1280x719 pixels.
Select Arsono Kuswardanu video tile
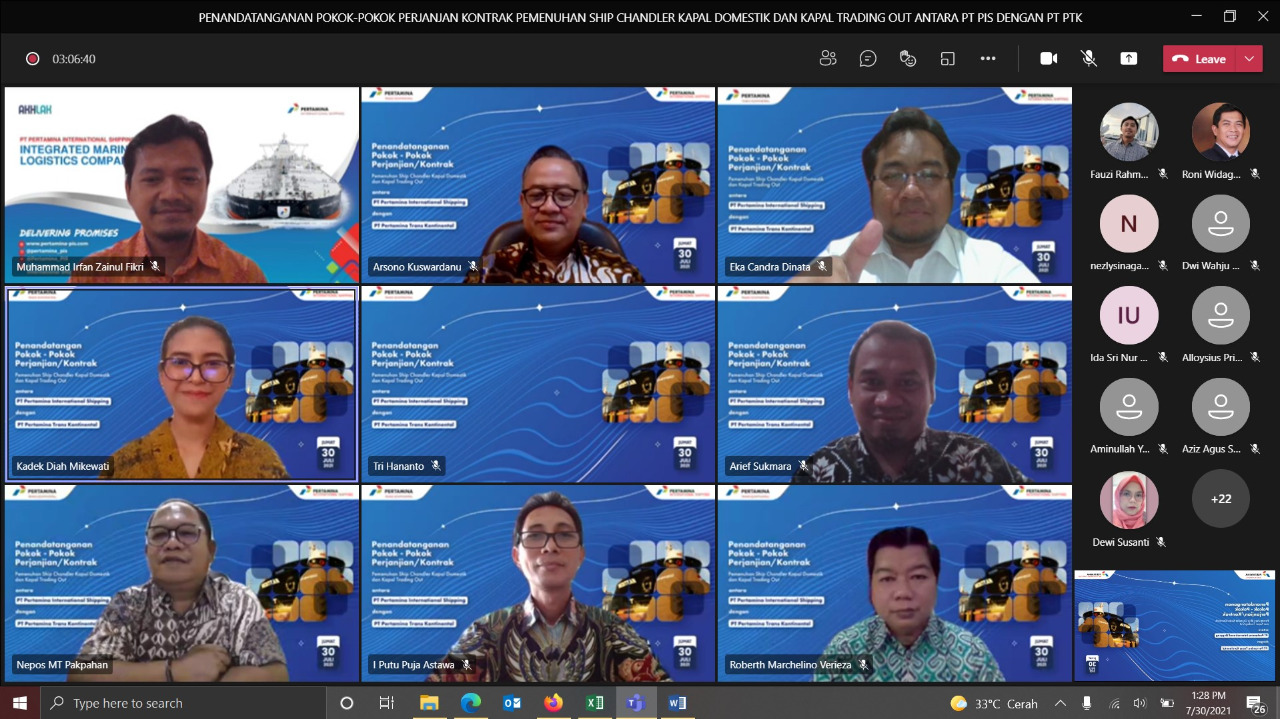click(x=538, y=185)
